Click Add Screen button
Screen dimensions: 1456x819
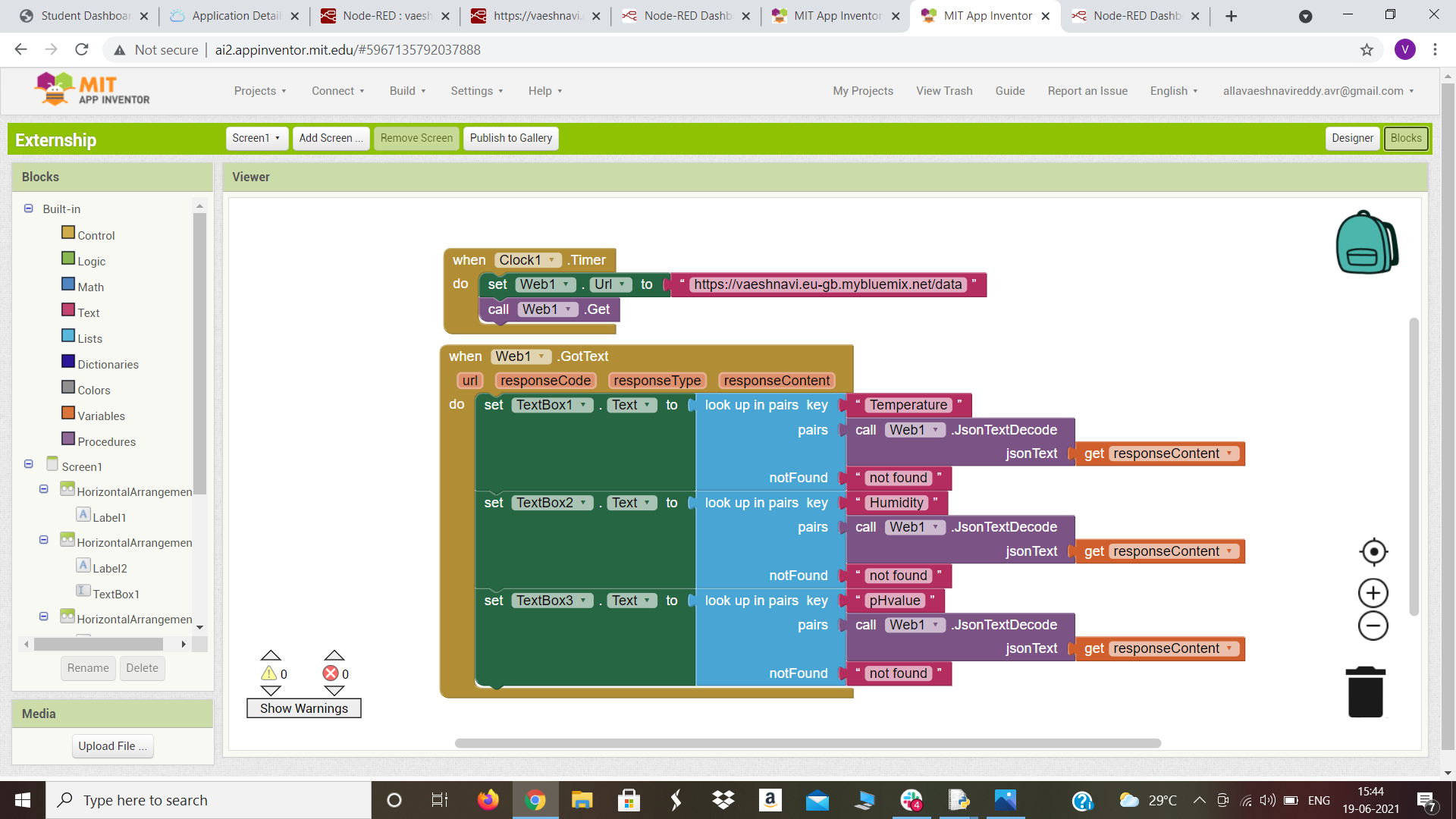pos(331,138)
